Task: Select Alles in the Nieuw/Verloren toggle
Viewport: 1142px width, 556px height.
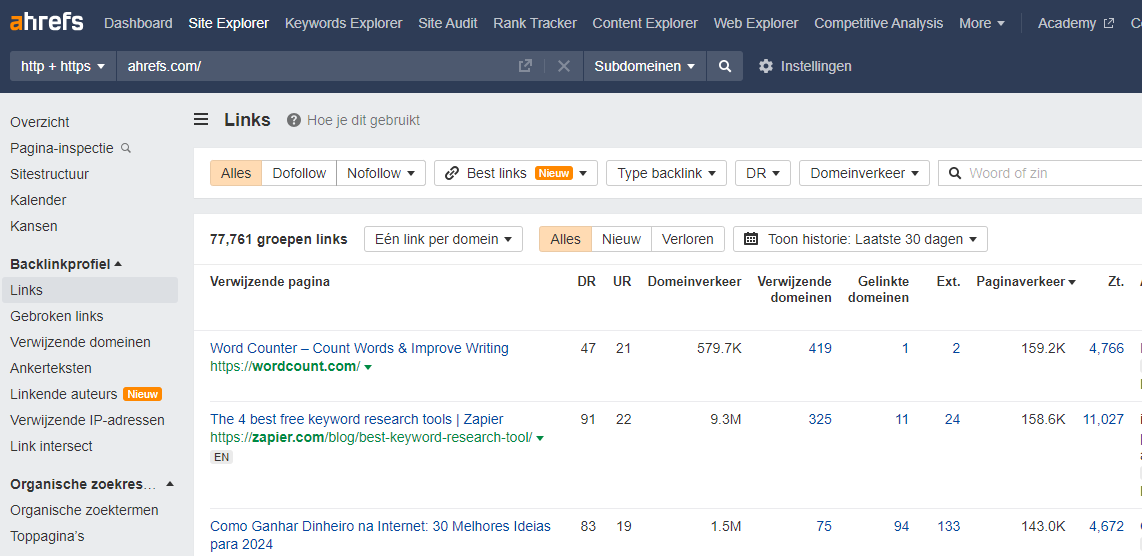Action: point(565,239)
